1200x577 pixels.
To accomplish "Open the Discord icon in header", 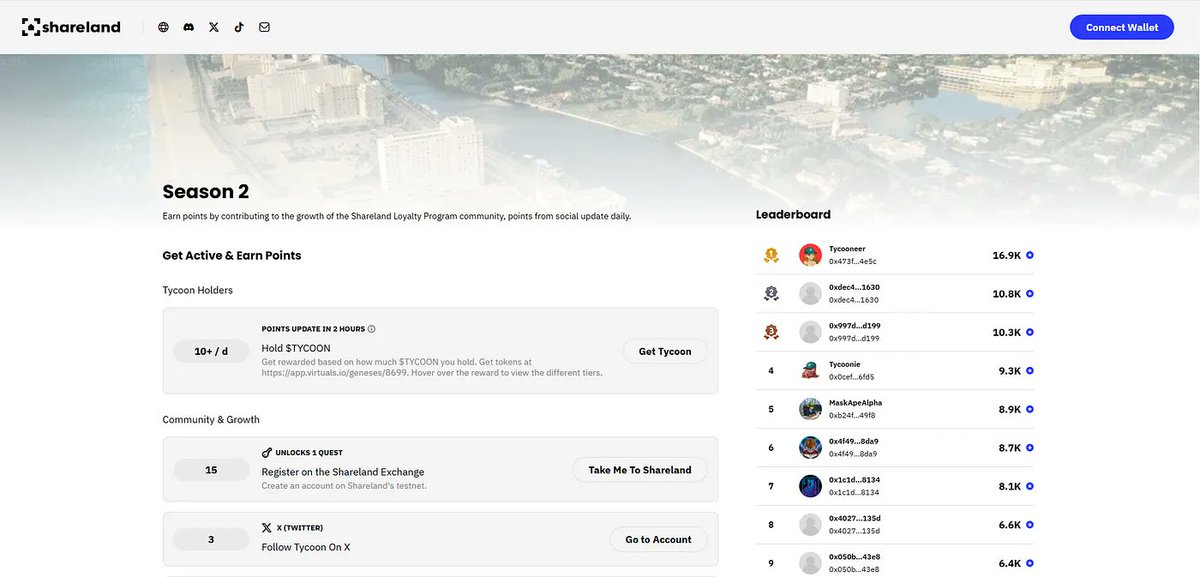I will pyautogui.click(x=189, y=27).
